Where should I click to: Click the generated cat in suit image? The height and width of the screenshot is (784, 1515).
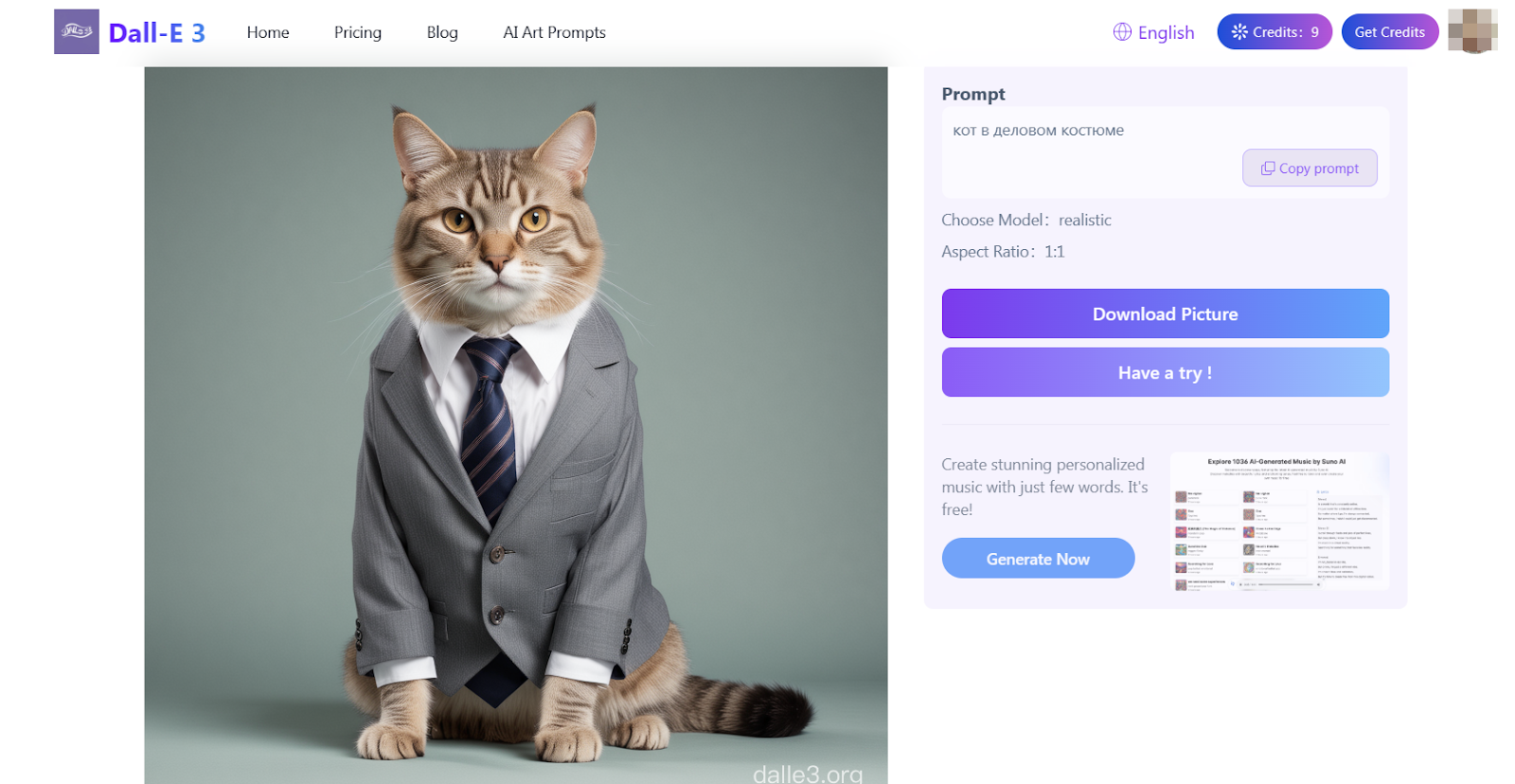tap(516, 426)
